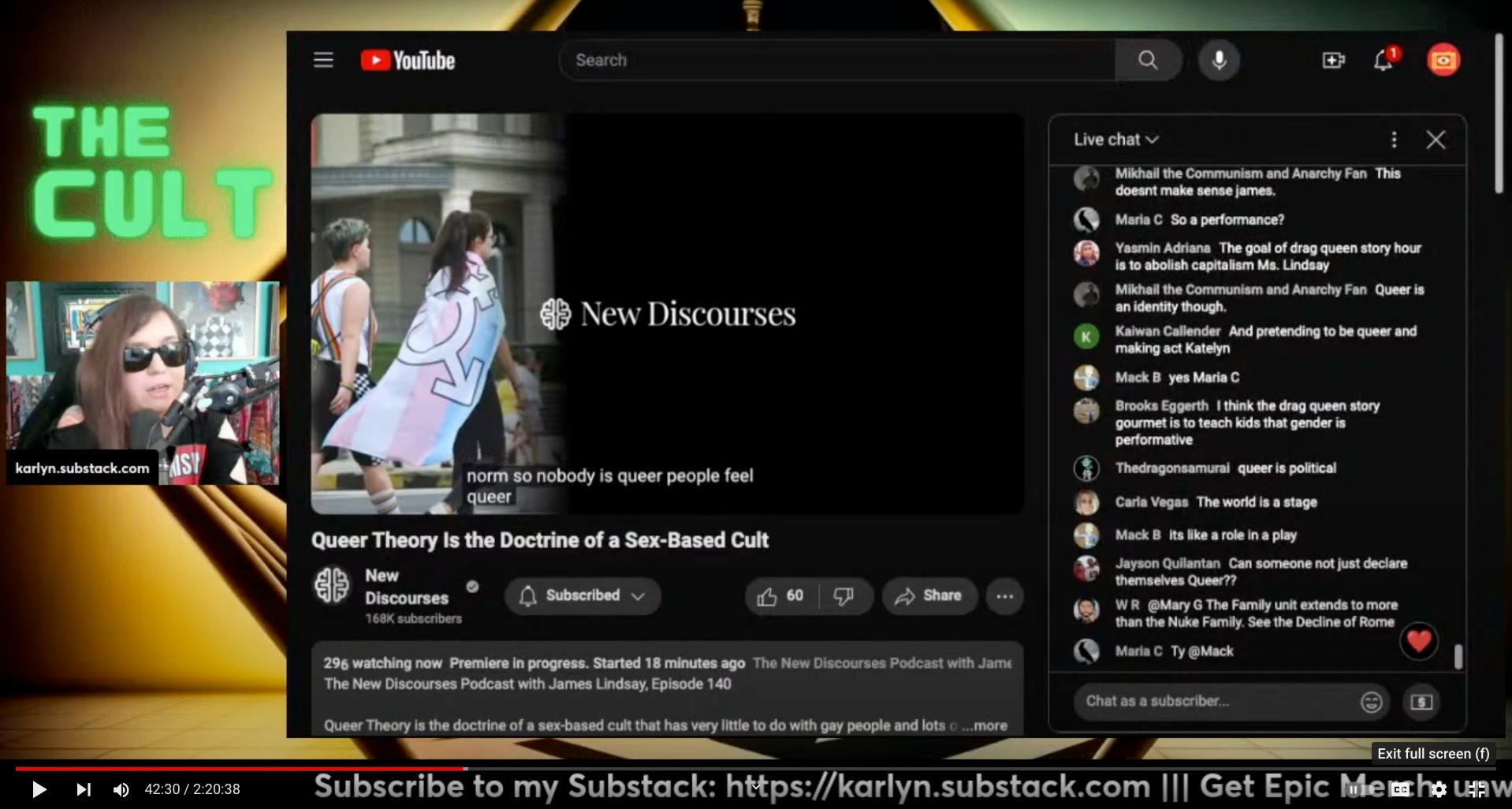Viewport: 1512px width, 809px height.
Task: Click the W R chat avatar
Action: coord(1086,610)
